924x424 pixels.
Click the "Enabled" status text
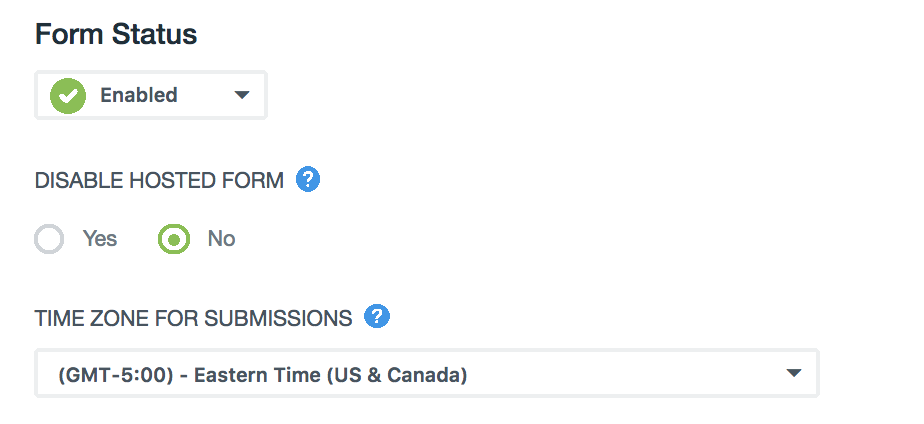coord(139,96)
